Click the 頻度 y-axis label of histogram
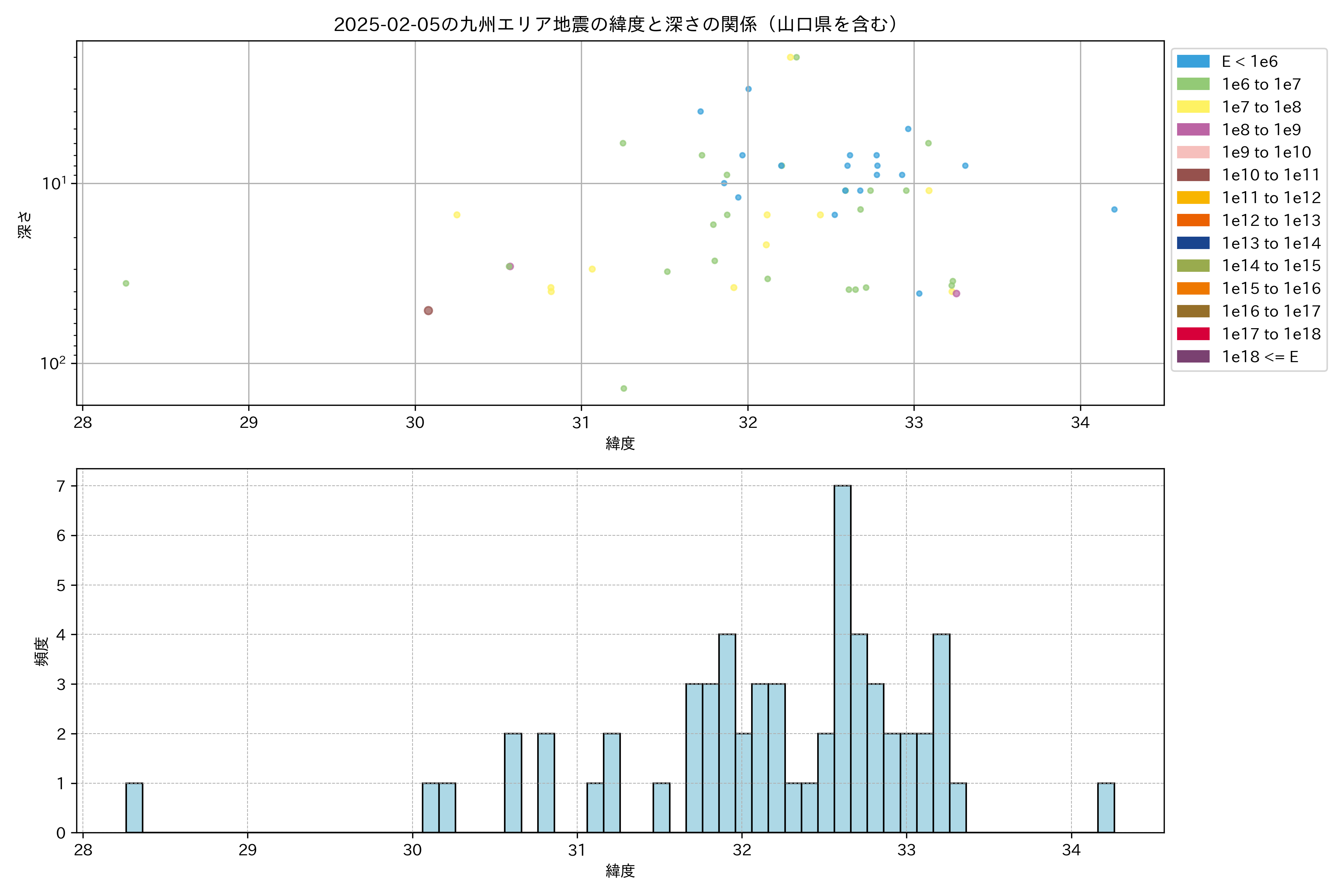 [x=41, y=651]
